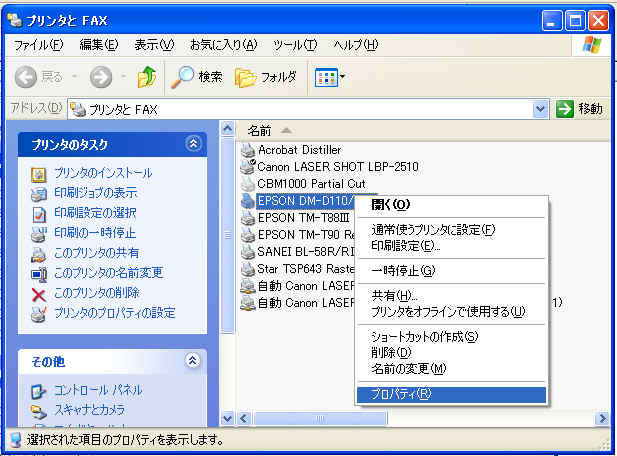Open the 表示(V) menu
Screen dimensions: 617x456
[x=154, y=45]
